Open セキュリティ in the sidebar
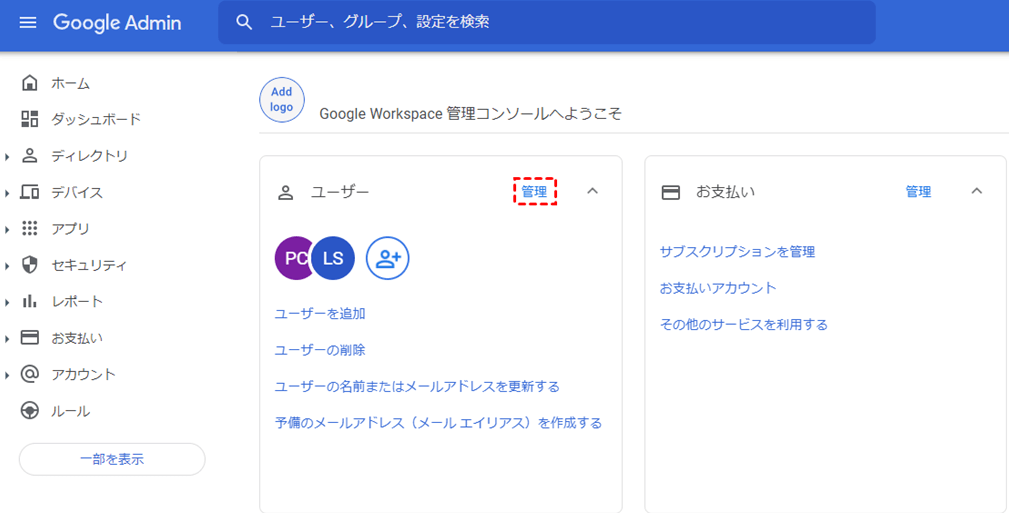 (89, 265)
